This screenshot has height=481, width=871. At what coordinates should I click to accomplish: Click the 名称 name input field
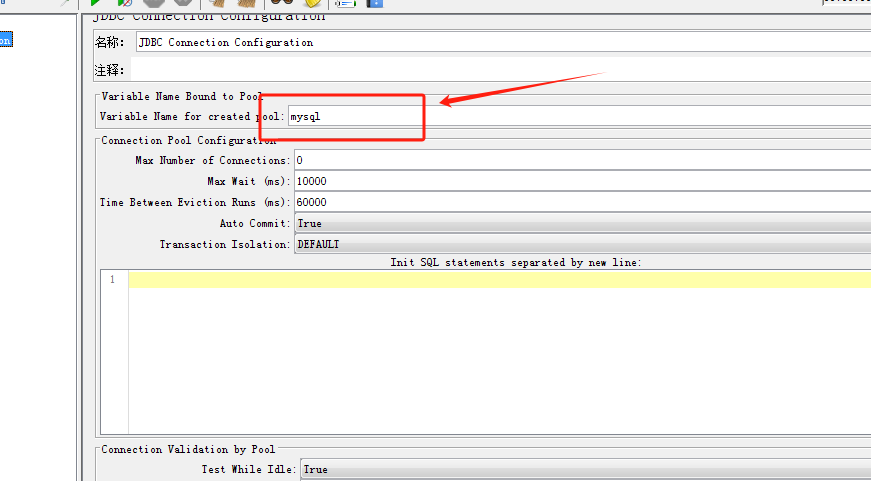click(x=503, y=42)
